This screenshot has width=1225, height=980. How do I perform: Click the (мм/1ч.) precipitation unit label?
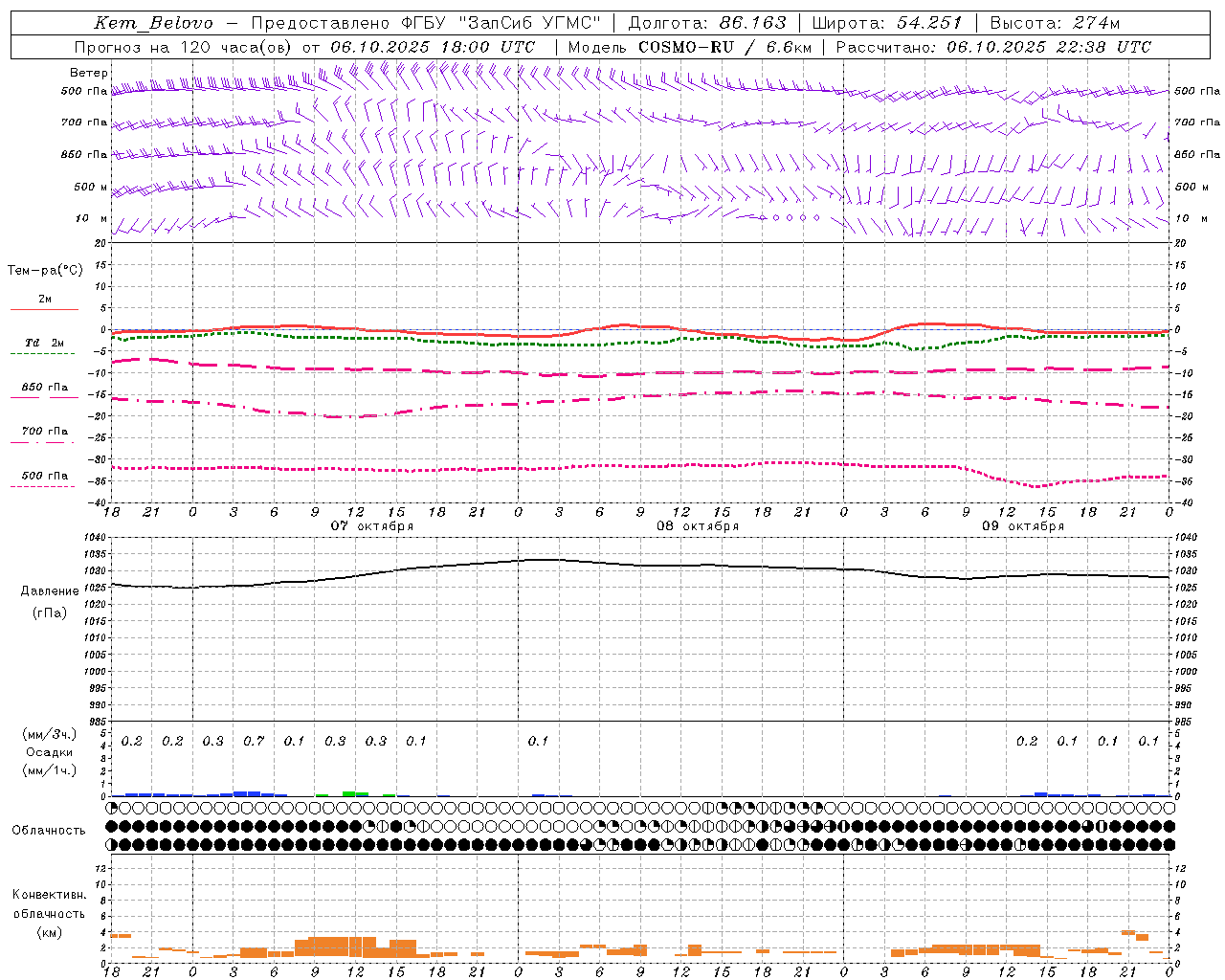50,770
